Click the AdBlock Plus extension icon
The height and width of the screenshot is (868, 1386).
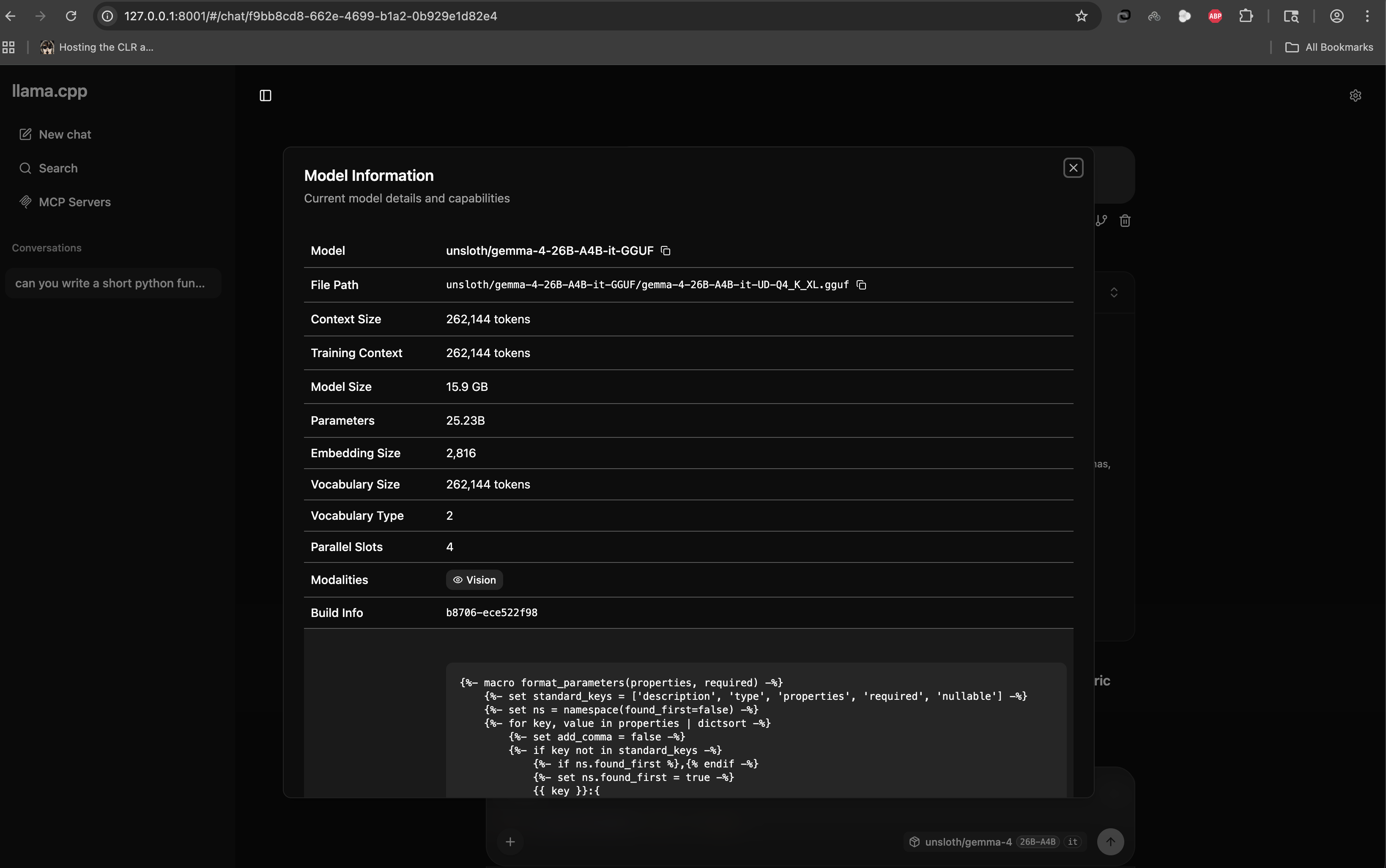(1216, 16)
